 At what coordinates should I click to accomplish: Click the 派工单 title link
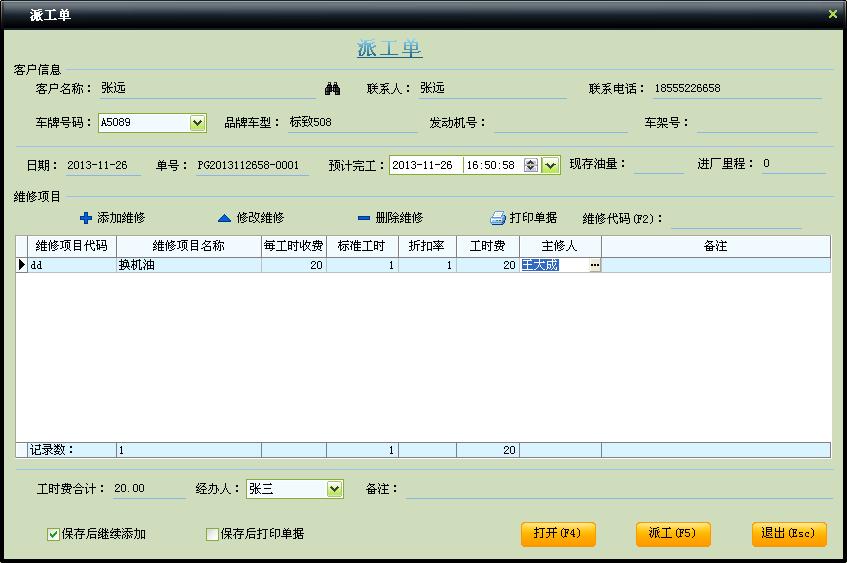tap(389, 49)
